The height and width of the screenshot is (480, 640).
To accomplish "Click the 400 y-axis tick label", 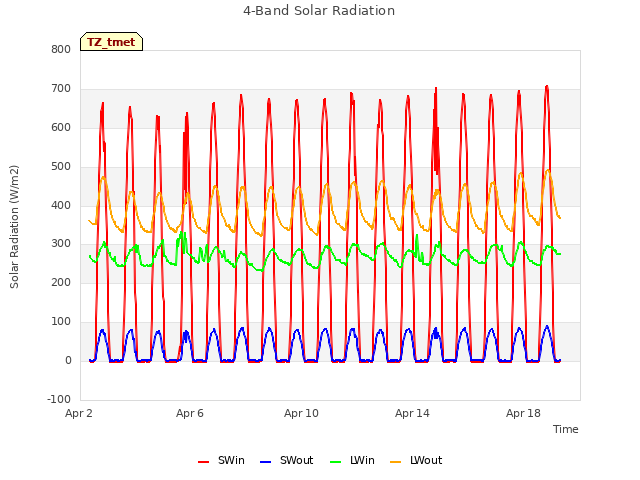I will pyautogui.click(x=61, y=205).
